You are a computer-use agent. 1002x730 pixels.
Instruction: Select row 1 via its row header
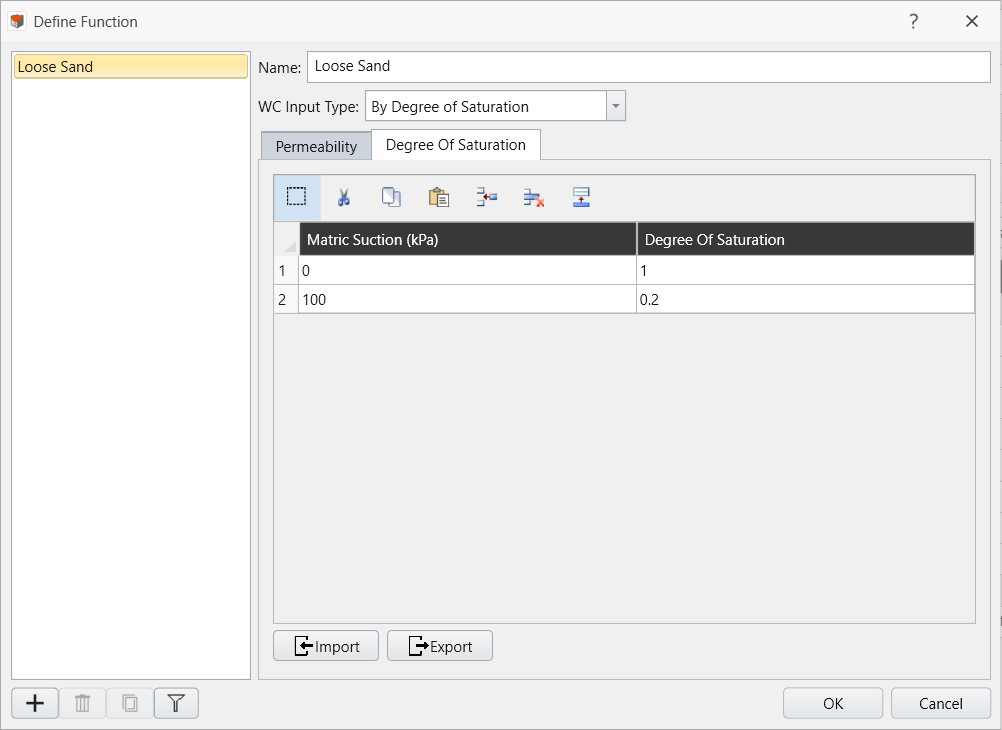(x=286, y=270)
